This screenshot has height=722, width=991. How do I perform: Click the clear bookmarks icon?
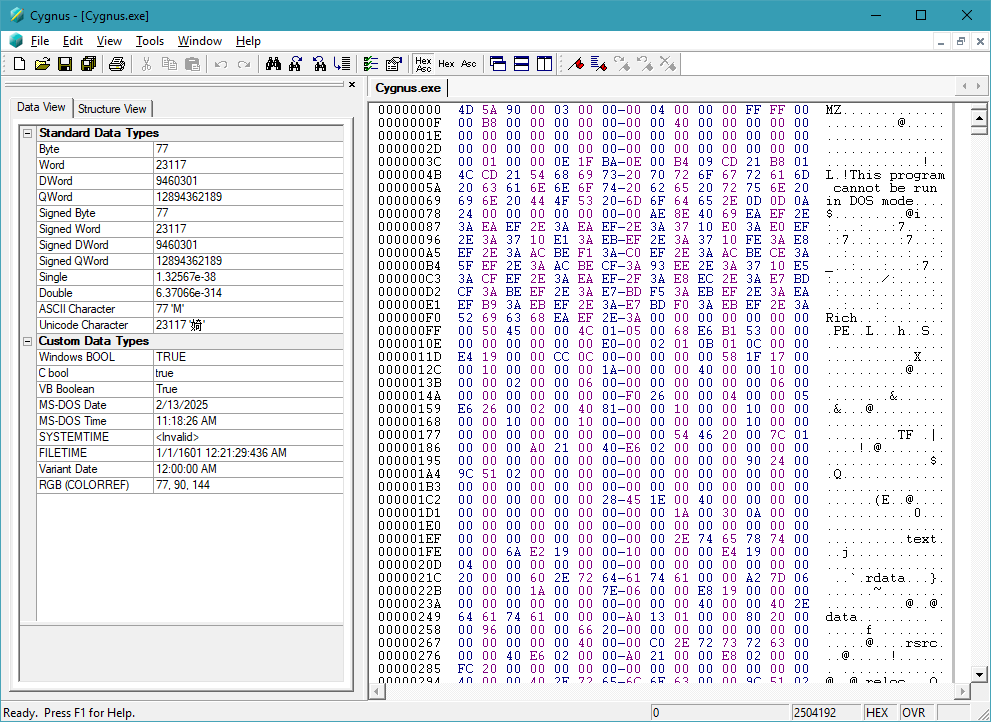coord(667,64)
